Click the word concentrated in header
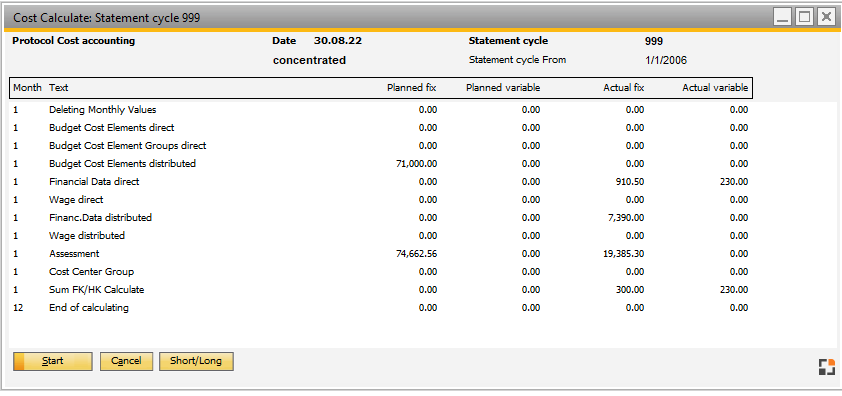Screen dimensions: 842x396 pyautogui.click(x=309, y=60)
